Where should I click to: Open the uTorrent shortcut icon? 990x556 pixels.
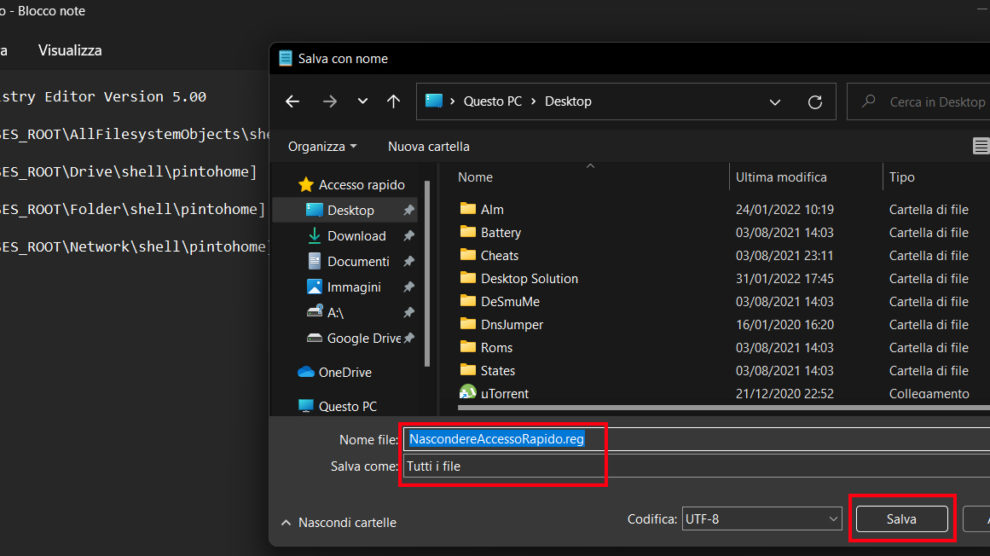(x=468, y=393)
